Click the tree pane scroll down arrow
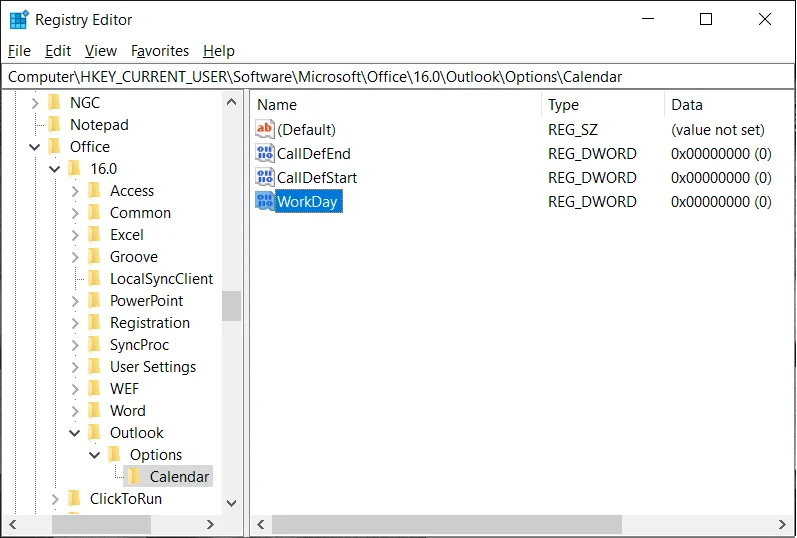This screenshot has height=538, width=797. click(x=231, y=503)
